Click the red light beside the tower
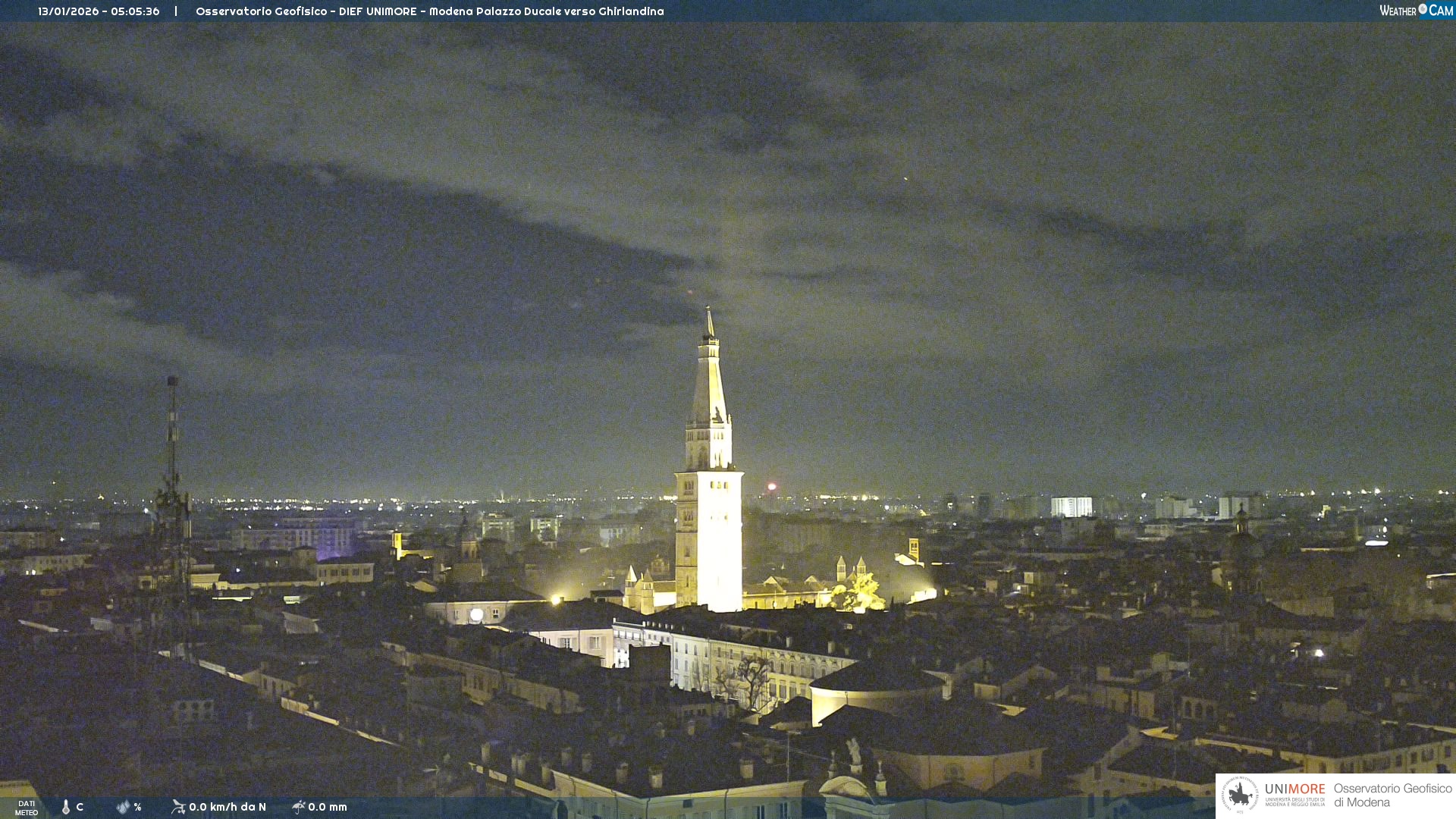Screen dimensions: 1456x819 772,487
